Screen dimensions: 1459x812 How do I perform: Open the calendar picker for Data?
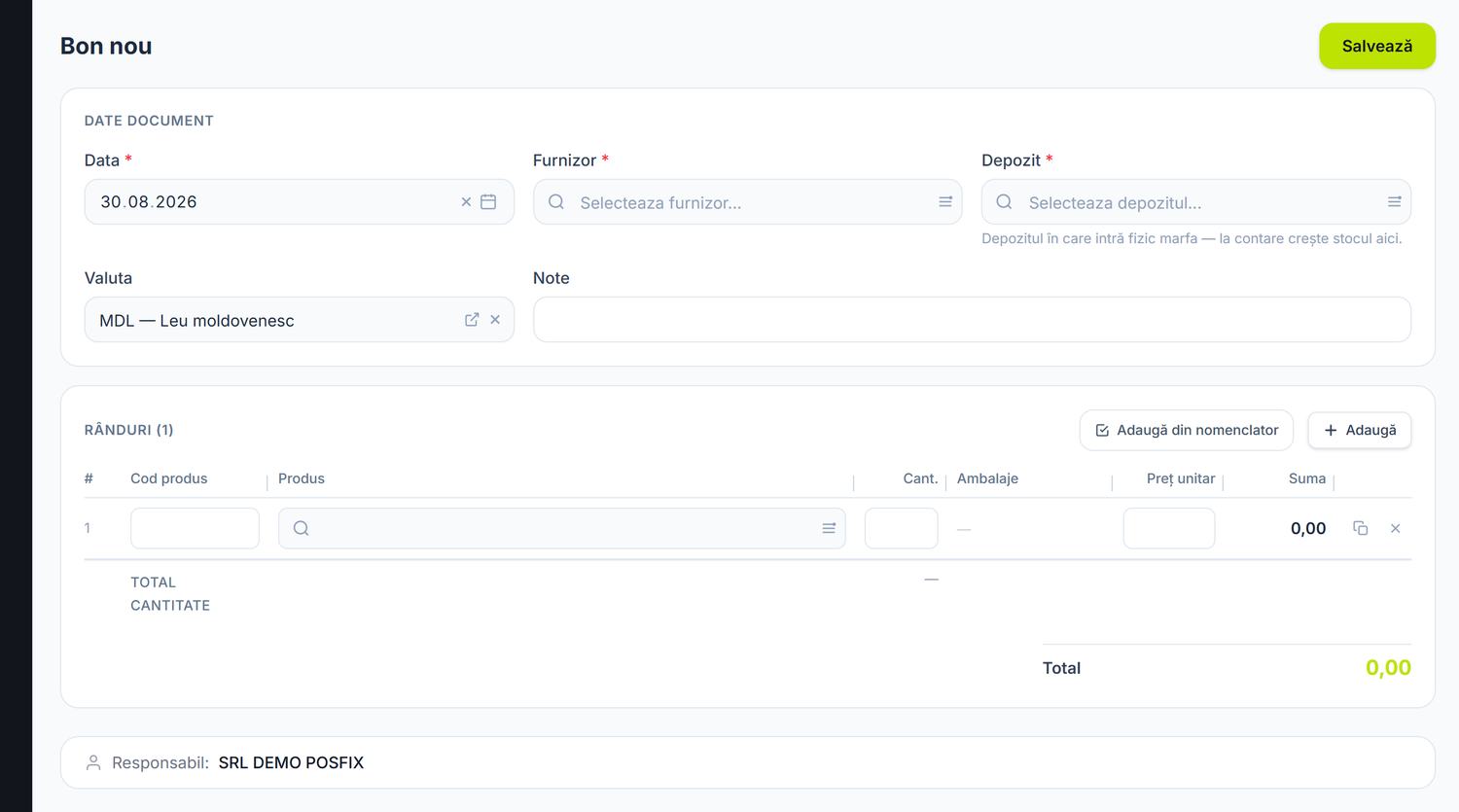488,202
